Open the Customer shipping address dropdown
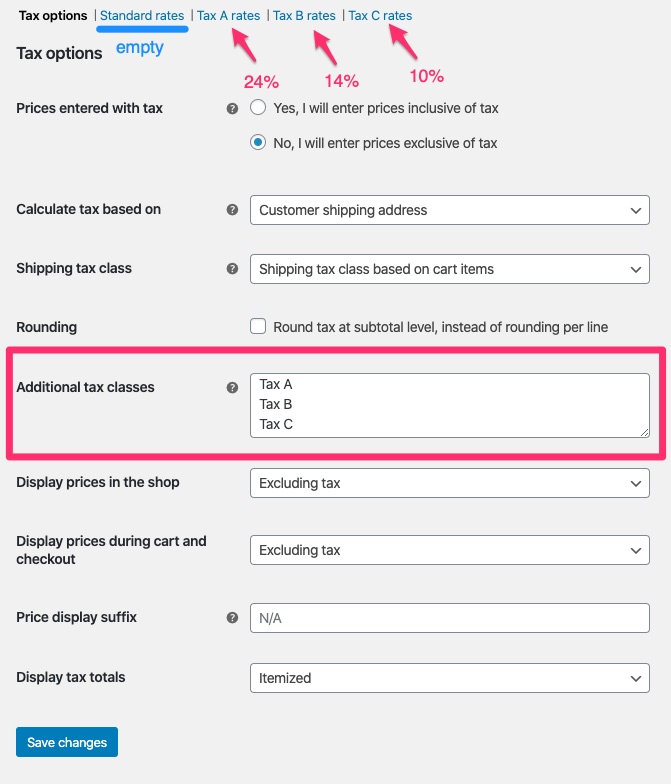 [449, 210]
